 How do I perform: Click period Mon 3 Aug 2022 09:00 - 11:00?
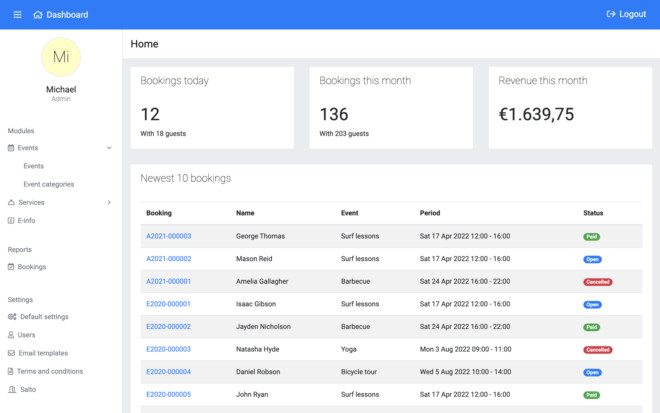(466, 349)
